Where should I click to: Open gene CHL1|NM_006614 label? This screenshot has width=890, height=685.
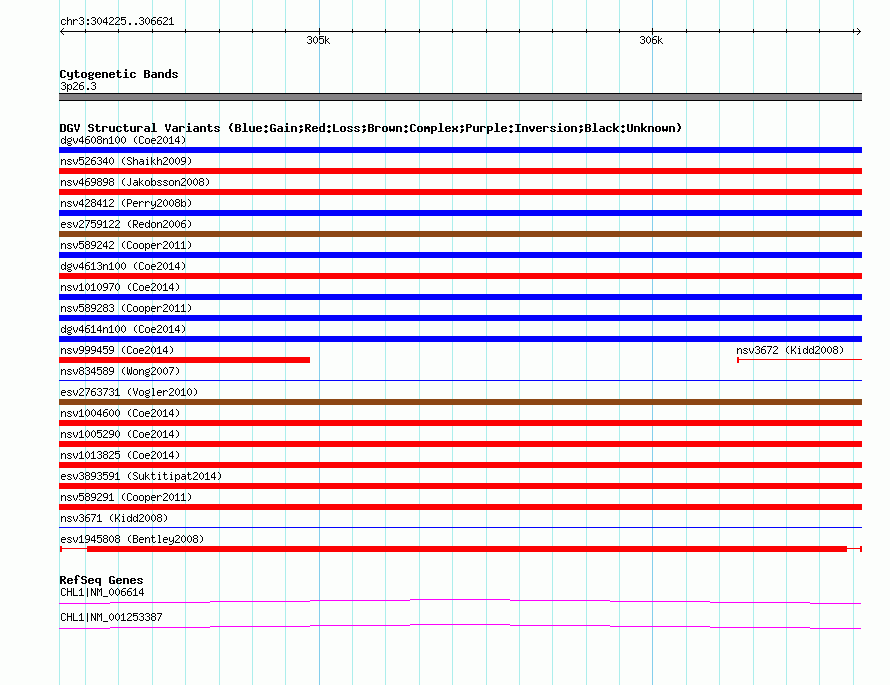(x=102, y=592)
